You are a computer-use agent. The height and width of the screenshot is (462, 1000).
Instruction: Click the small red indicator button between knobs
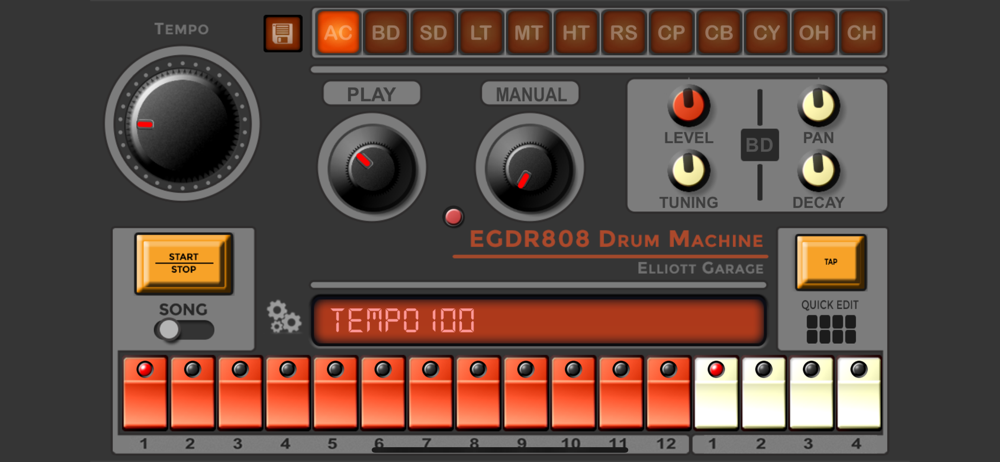click(x=453, y=217)
